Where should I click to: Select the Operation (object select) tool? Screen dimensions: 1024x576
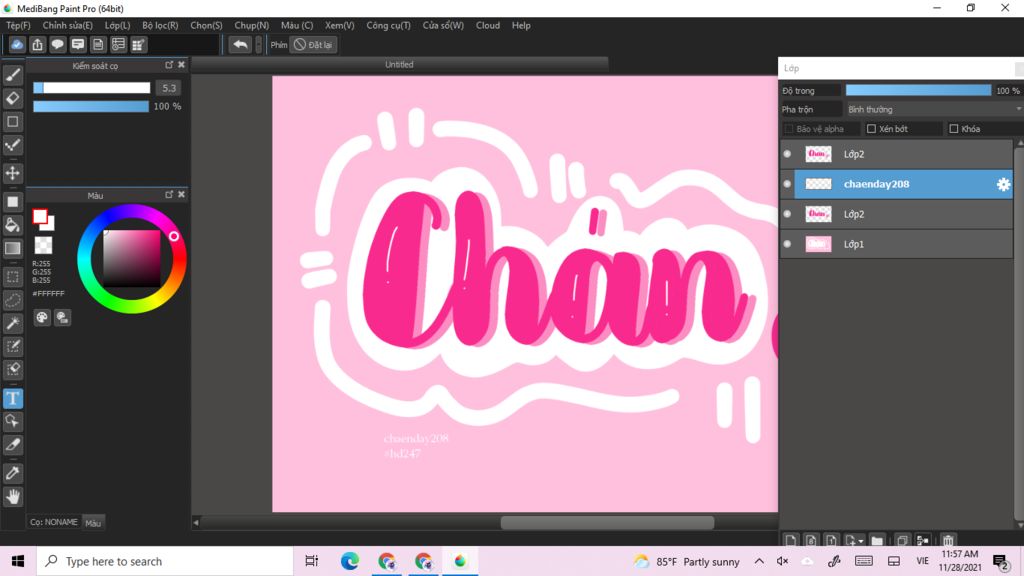tap(12, 421)
